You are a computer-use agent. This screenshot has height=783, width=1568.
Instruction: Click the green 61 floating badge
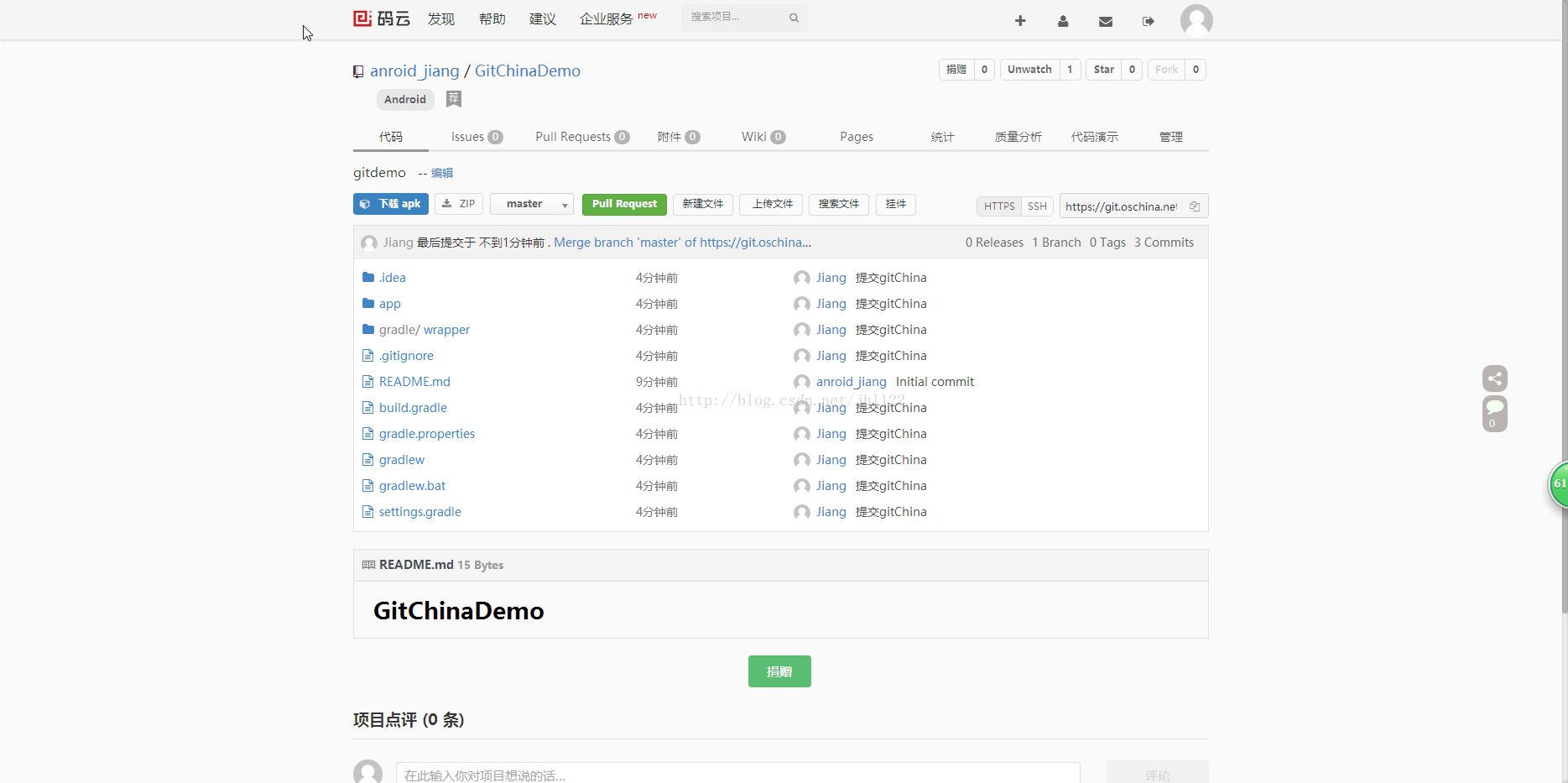[x=1559, y=484]
